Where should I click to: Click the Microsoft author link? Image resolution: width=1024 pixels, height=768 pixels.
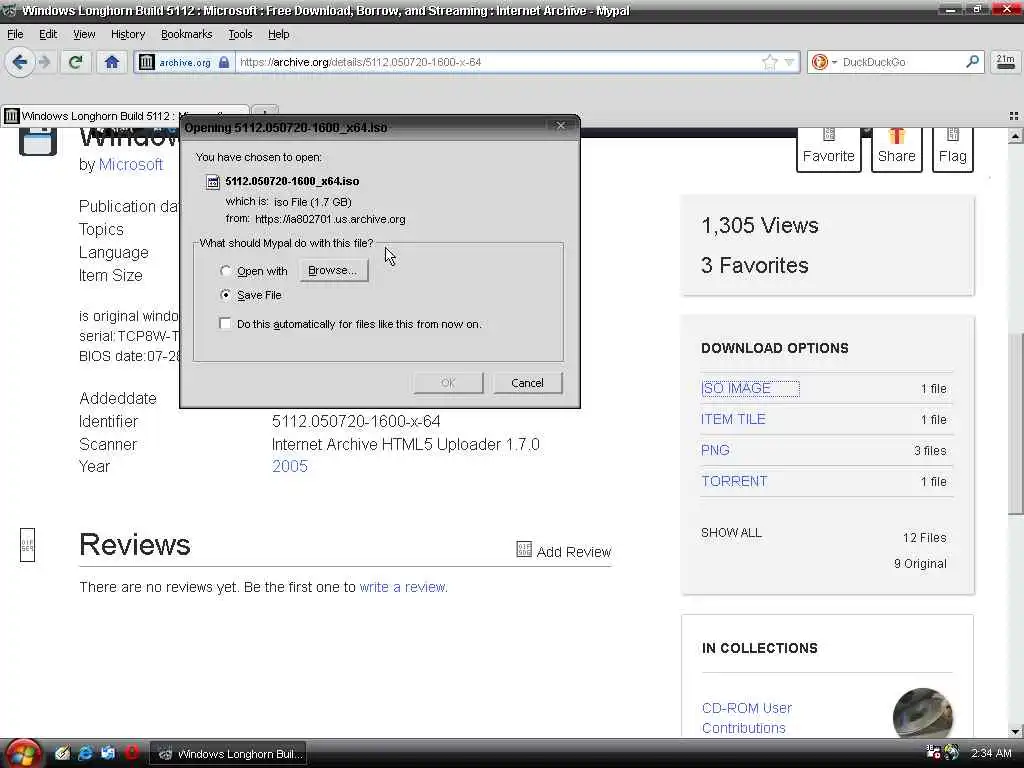[131, 165]
